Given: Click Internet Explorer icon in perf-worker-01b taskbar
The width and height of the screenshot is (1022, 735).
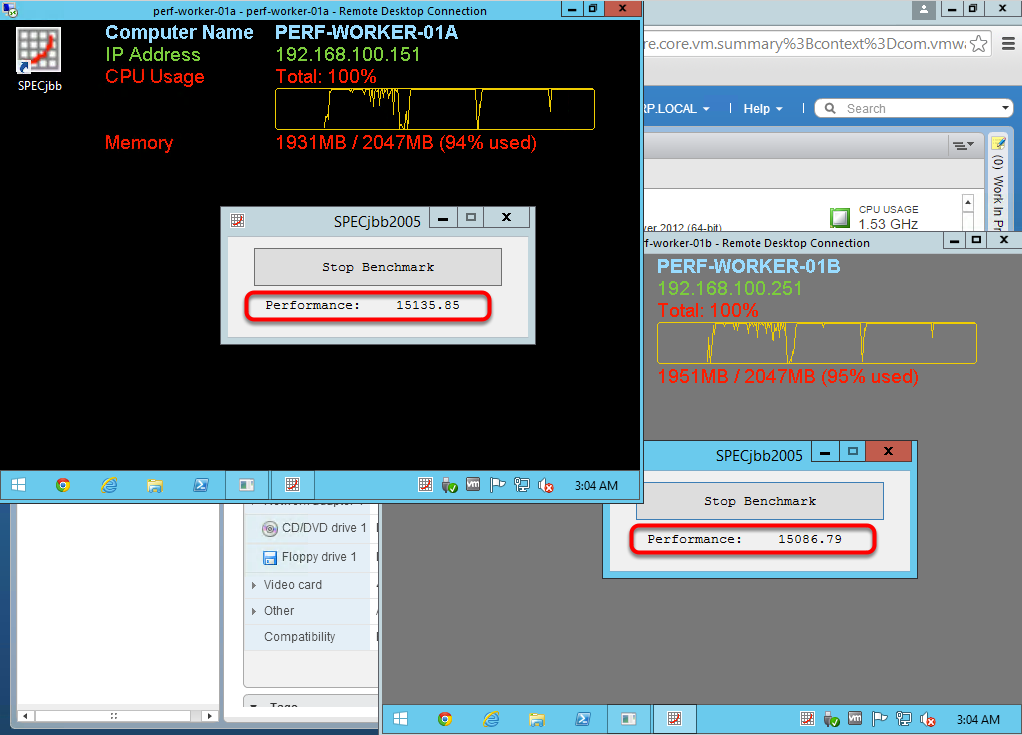Looking at the screenshot, I should click(x=491, y=719).
